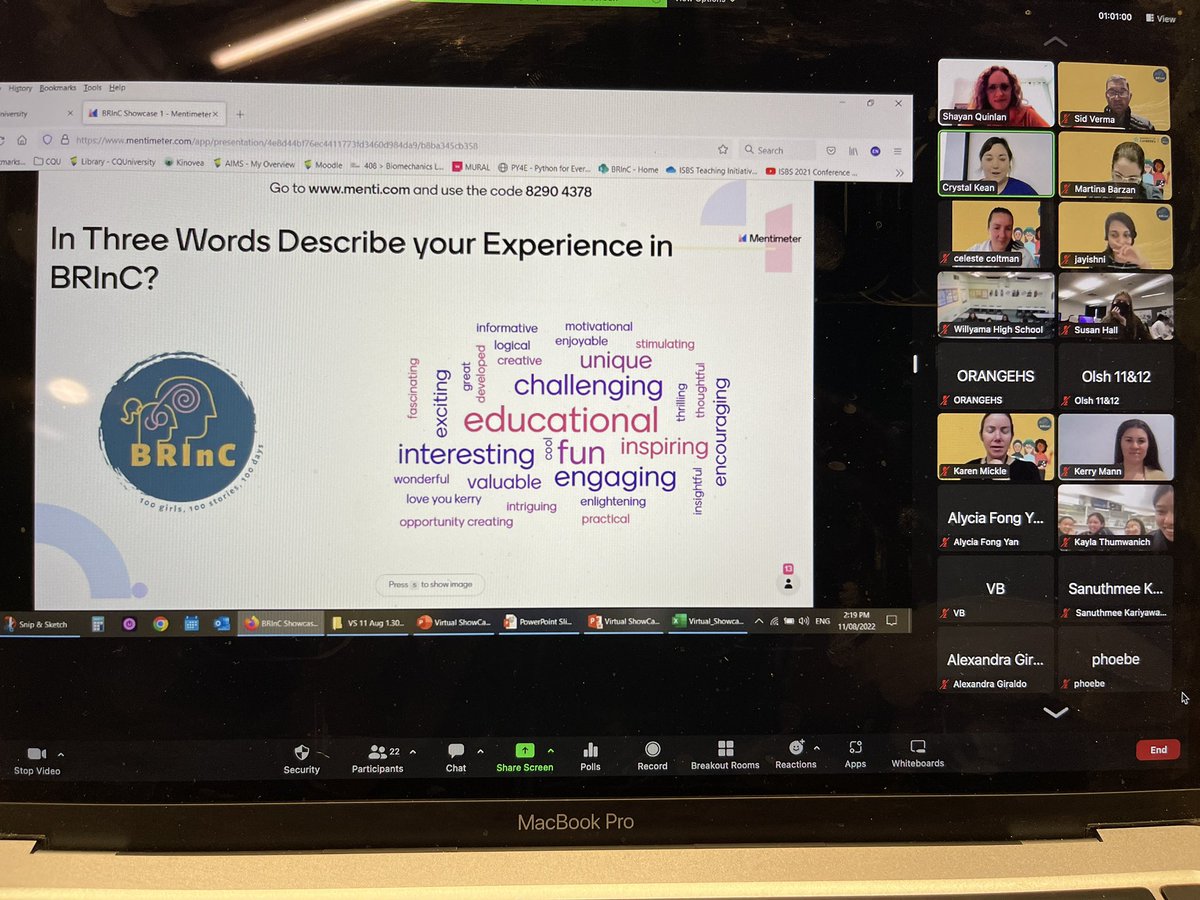Open Windows notification center icon
Viewport: 1200px width, 900px height.
892,621
